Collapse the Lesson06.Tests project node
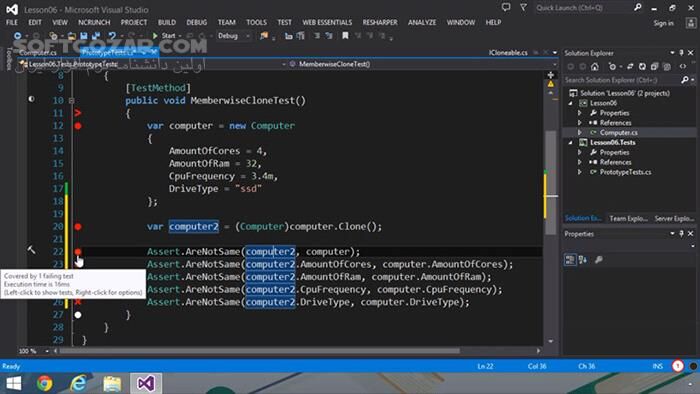 tap(571, 143)
